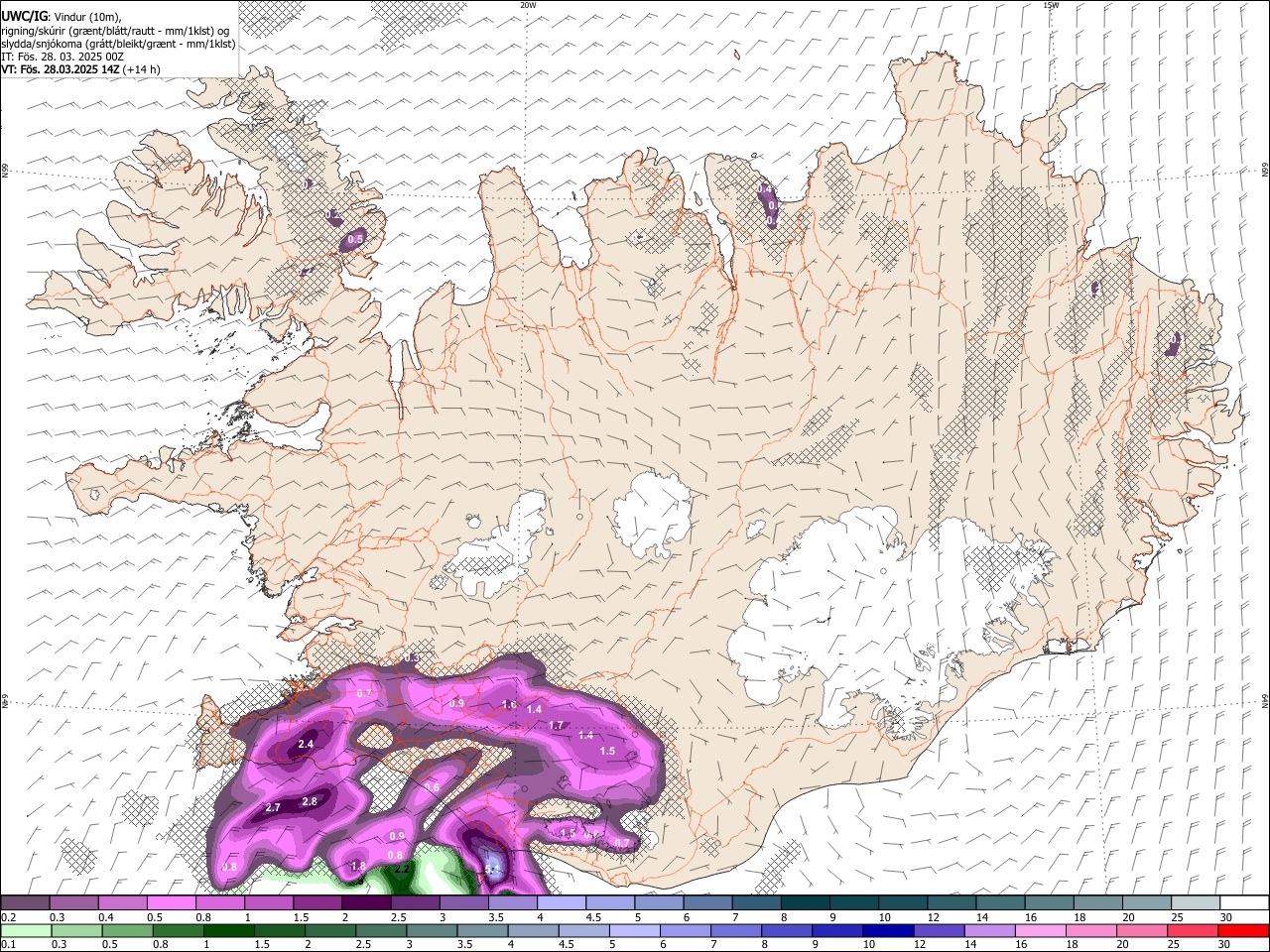
Task: Click the '25' label in lower legend row
Action: coord(1176,945)
